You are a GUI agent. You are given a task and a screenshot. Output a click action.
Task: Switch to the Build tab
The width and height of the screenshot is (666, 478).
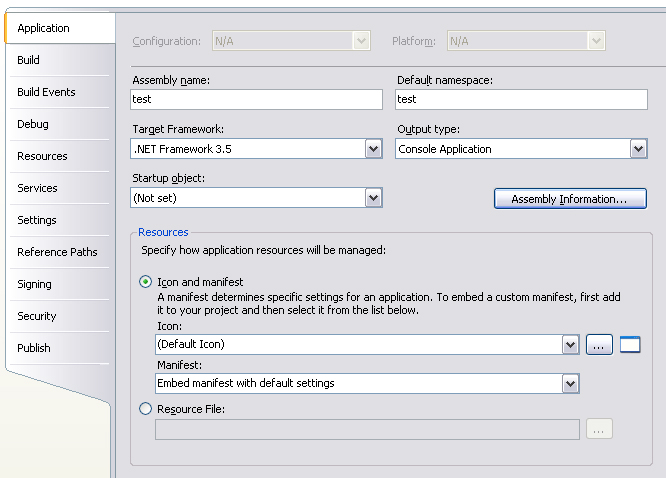click(x=29, y=60)
